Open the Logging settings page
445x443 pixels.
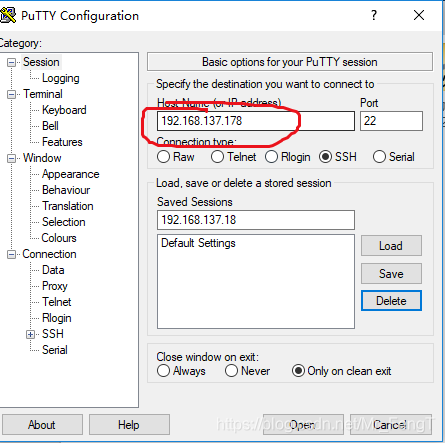click(x=61, y=78)
